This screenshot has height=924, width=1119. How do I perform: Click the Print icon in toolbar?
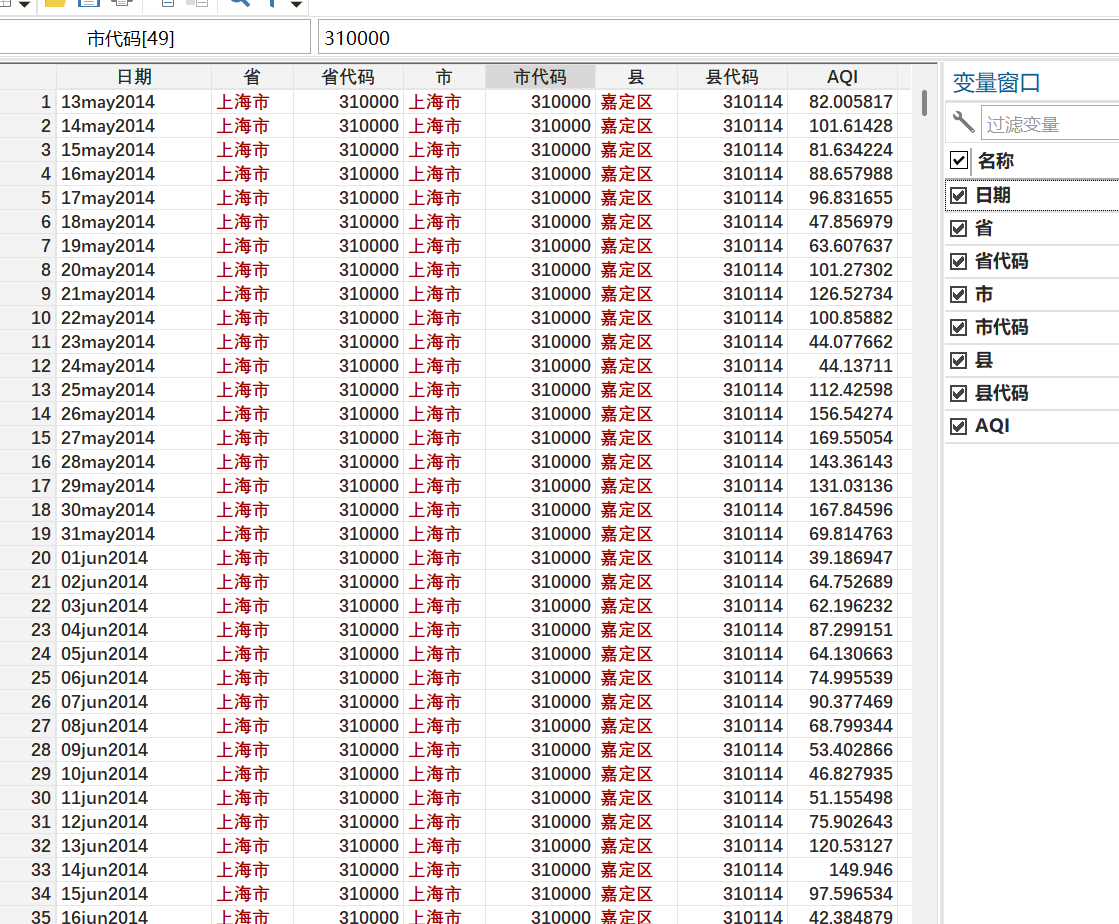[121, 3]
